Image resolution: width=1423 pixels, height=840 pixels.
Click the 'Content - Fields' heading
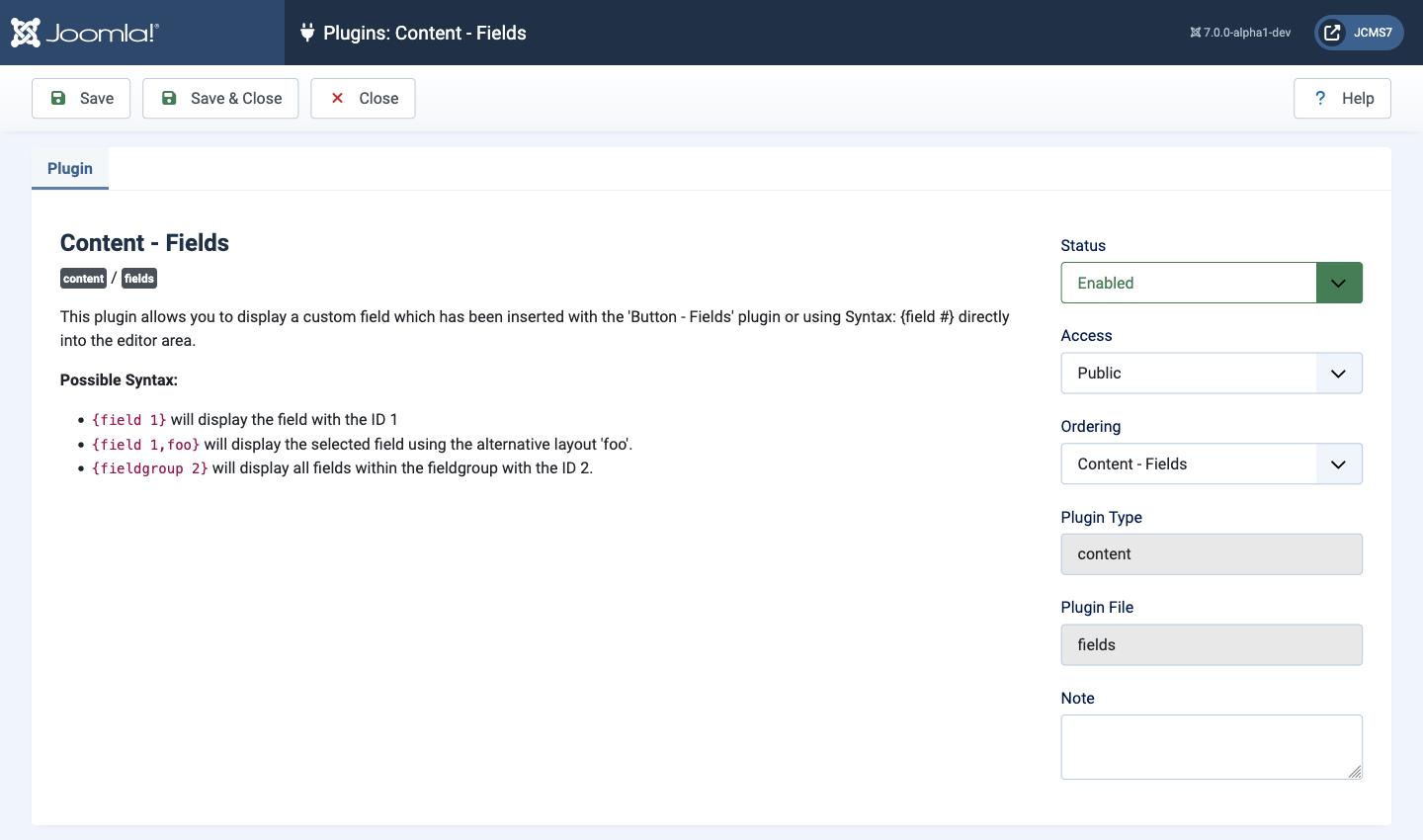click(144, 243)
